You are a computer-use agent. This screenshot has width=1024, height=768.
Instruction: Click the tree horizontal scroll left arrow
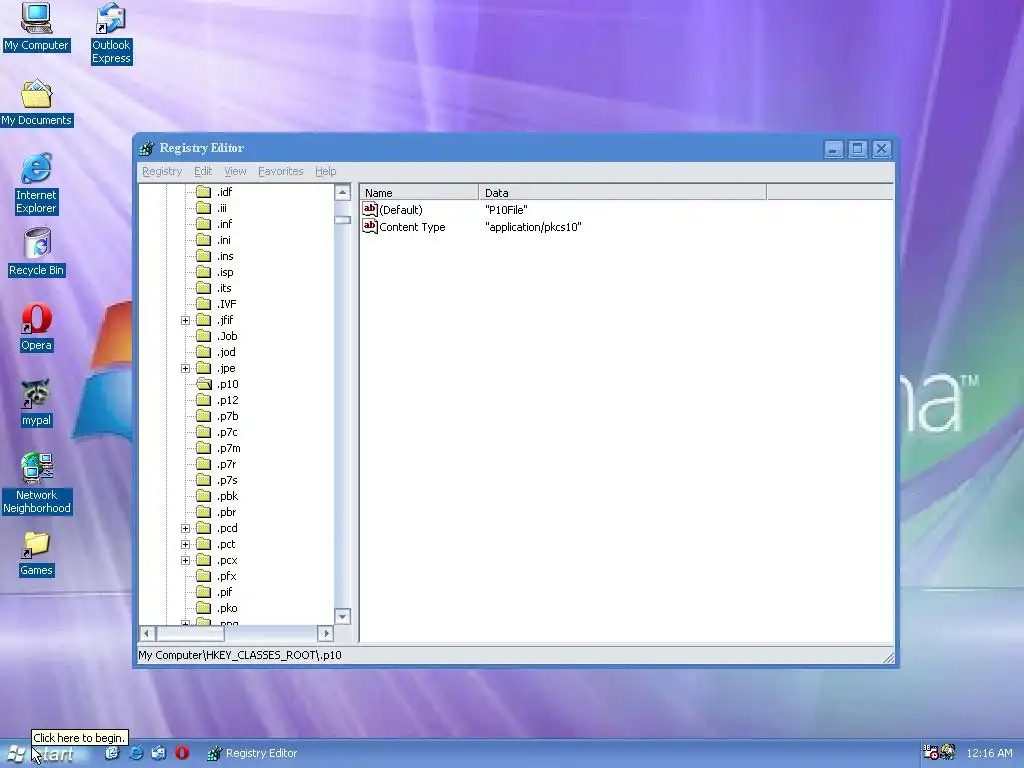147,633
